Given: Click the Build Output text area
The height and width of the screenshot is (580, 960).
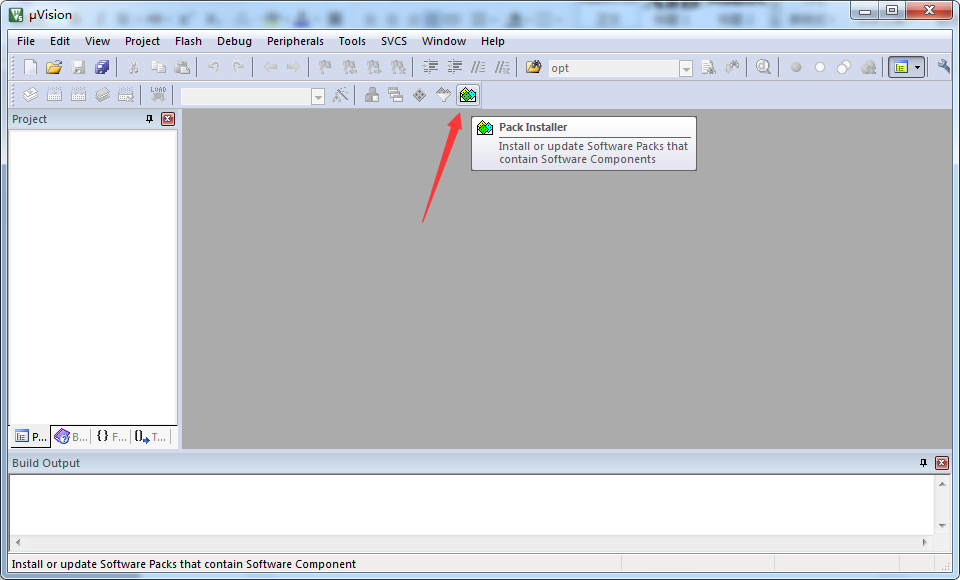Looking at the screenshot, I should [x=472, y=505].
